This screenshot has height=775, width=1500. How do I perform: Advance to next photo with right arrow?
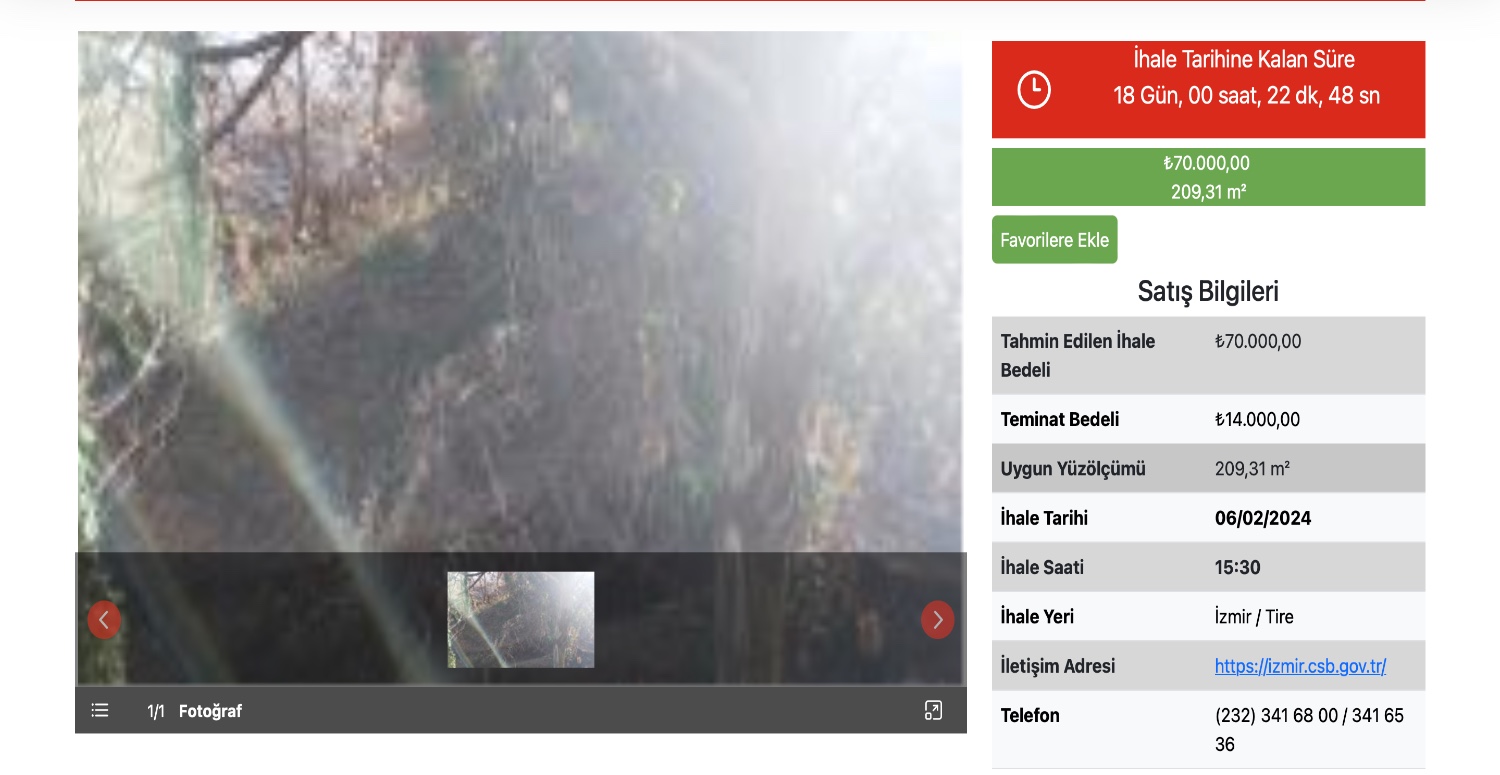click(937, 620)
